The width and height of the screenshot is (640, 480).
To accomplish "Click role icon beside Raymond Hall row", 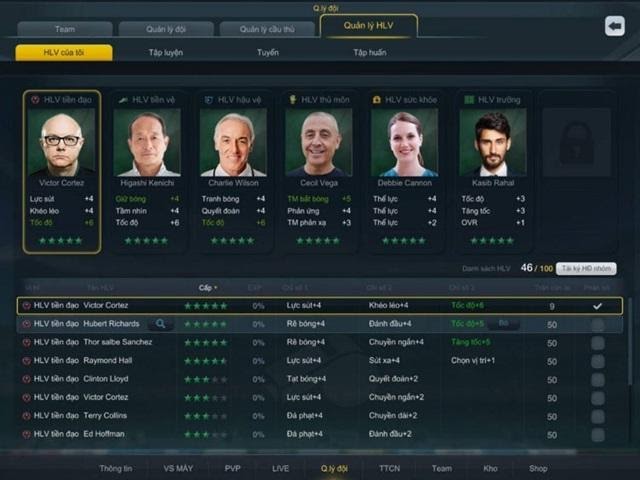I will [27, 360].
